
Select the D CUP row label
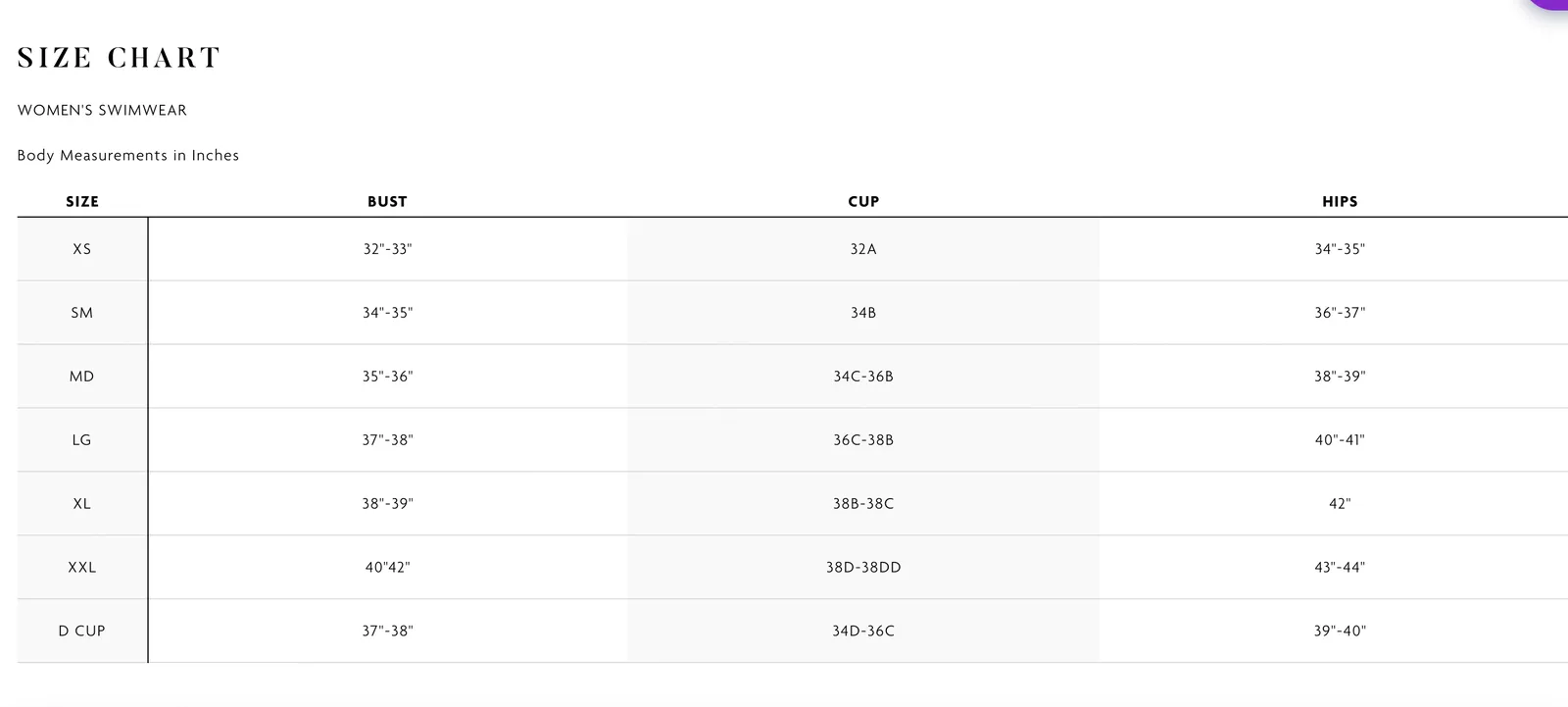[82, 631]
